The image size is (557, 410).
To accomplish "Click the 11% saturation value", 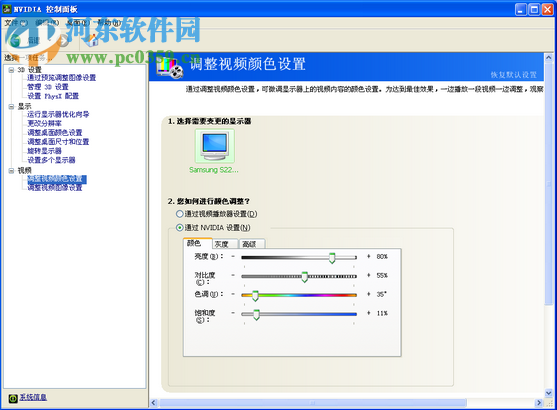I will pos(382,313).
